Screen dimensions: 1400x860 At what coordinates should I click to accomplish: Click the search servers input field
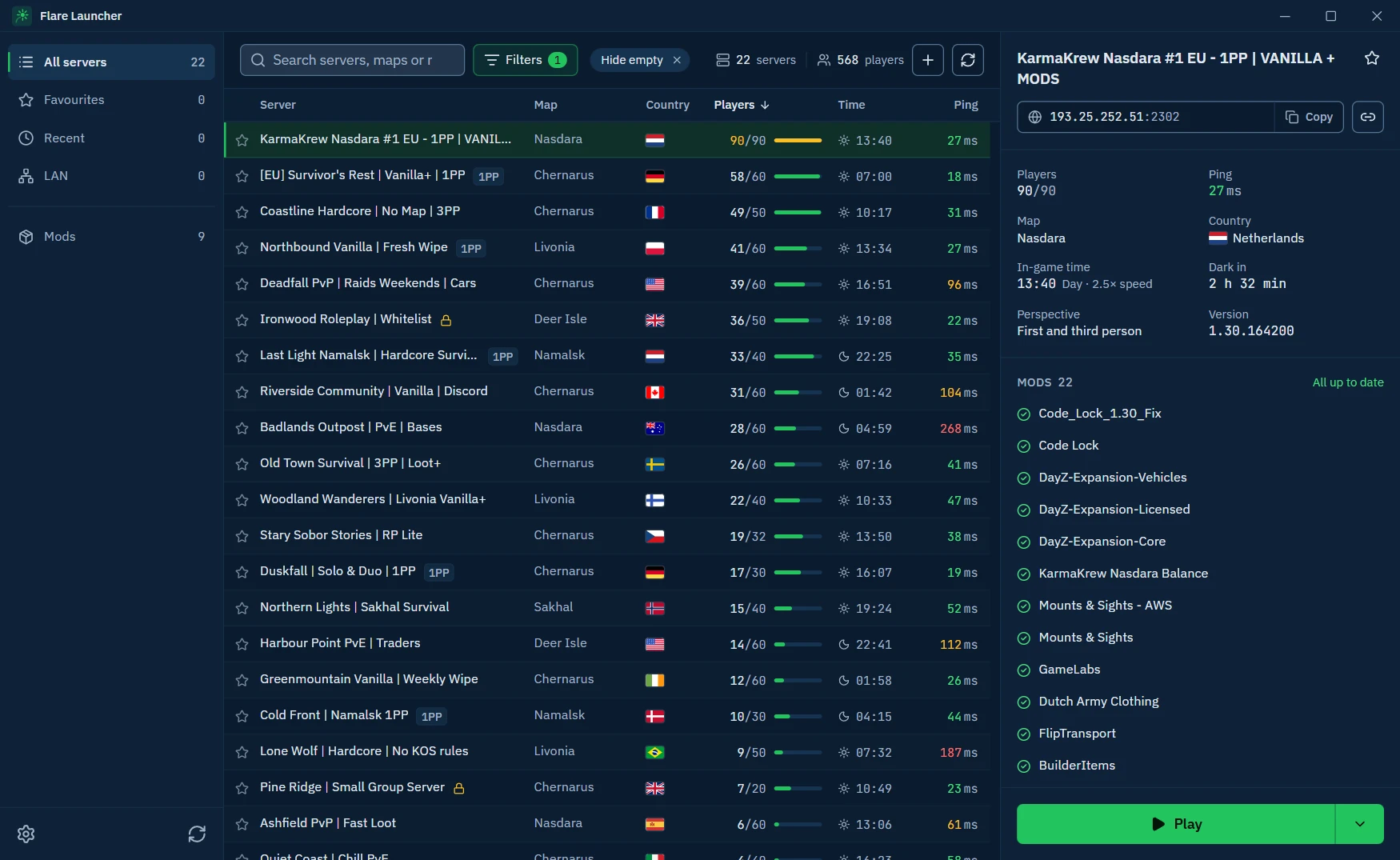pos(352,60)
